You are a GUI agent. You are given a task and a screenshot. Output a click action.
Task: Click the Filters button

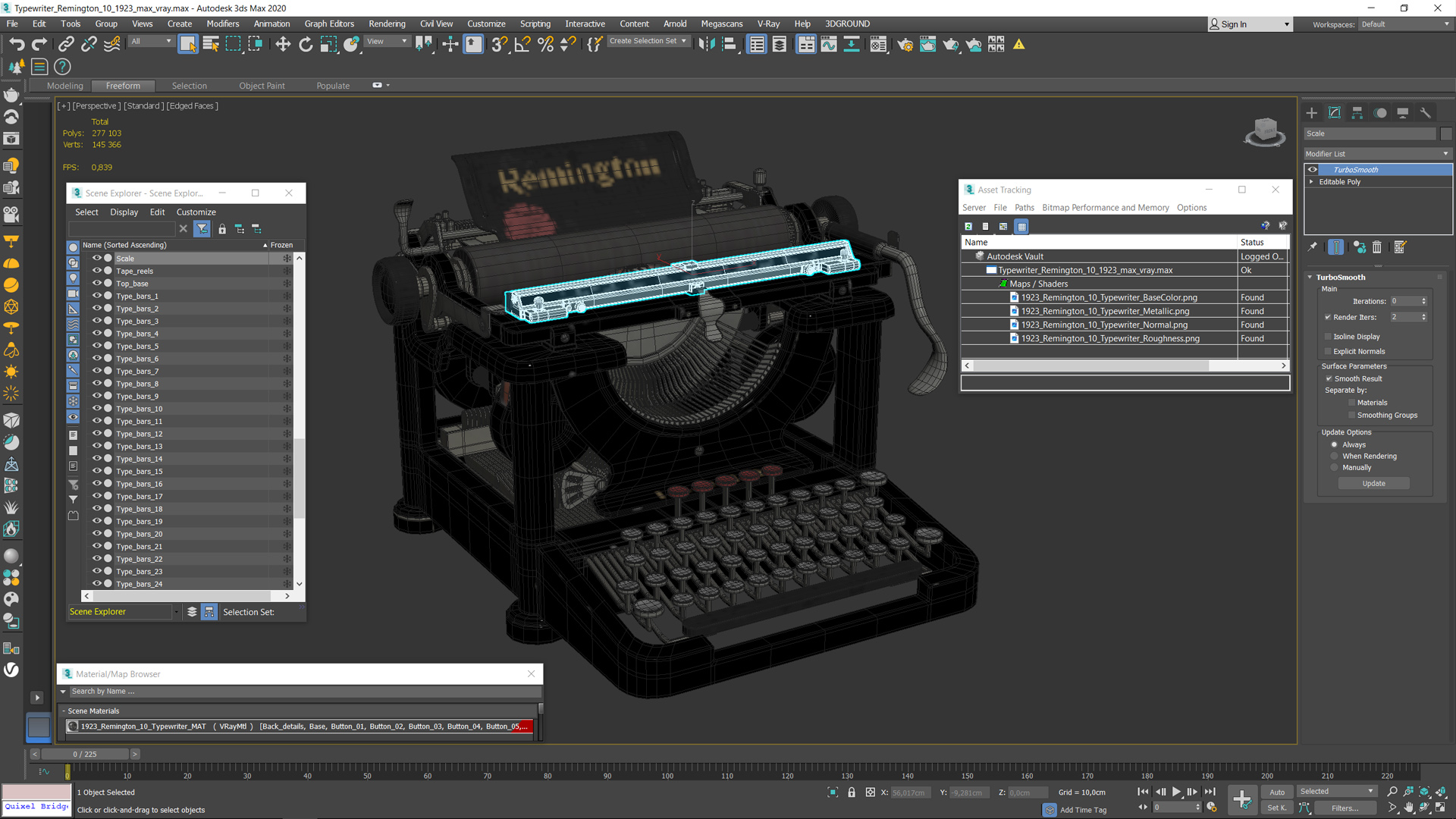pos(1345,808)
